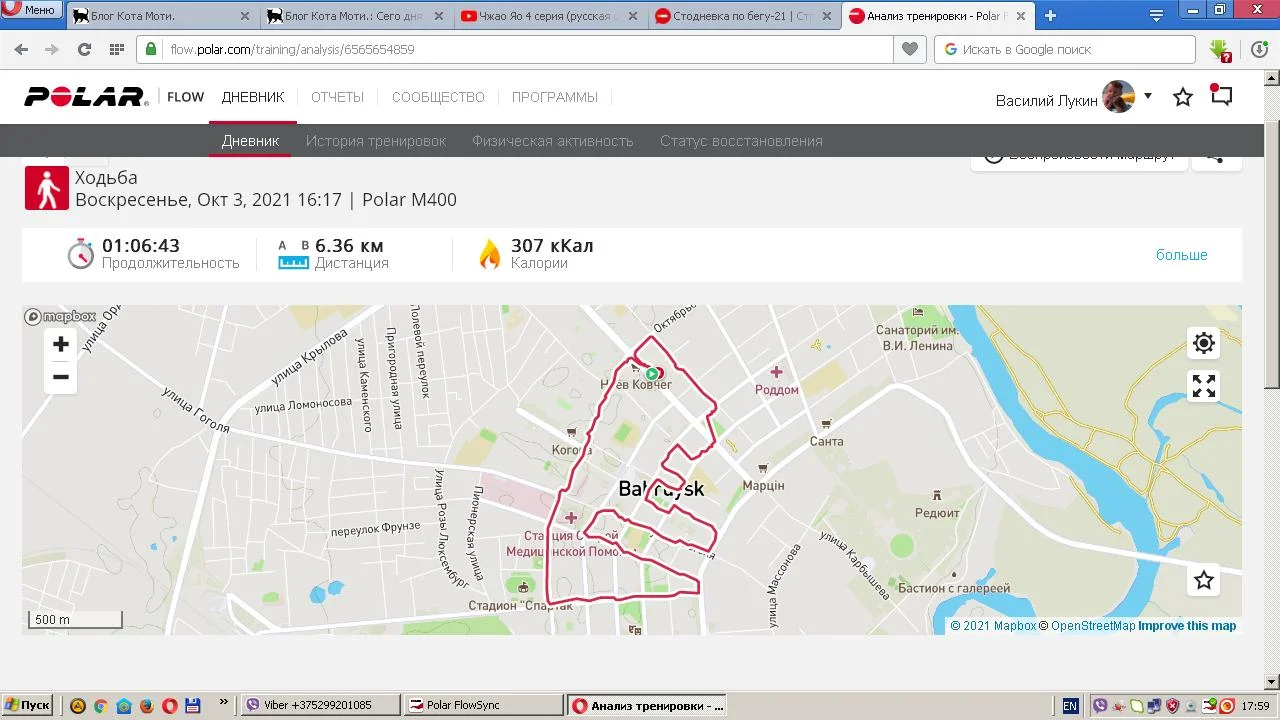Open История тренировок tab
Screen dimensions: 1280x720
pos(376,141)
